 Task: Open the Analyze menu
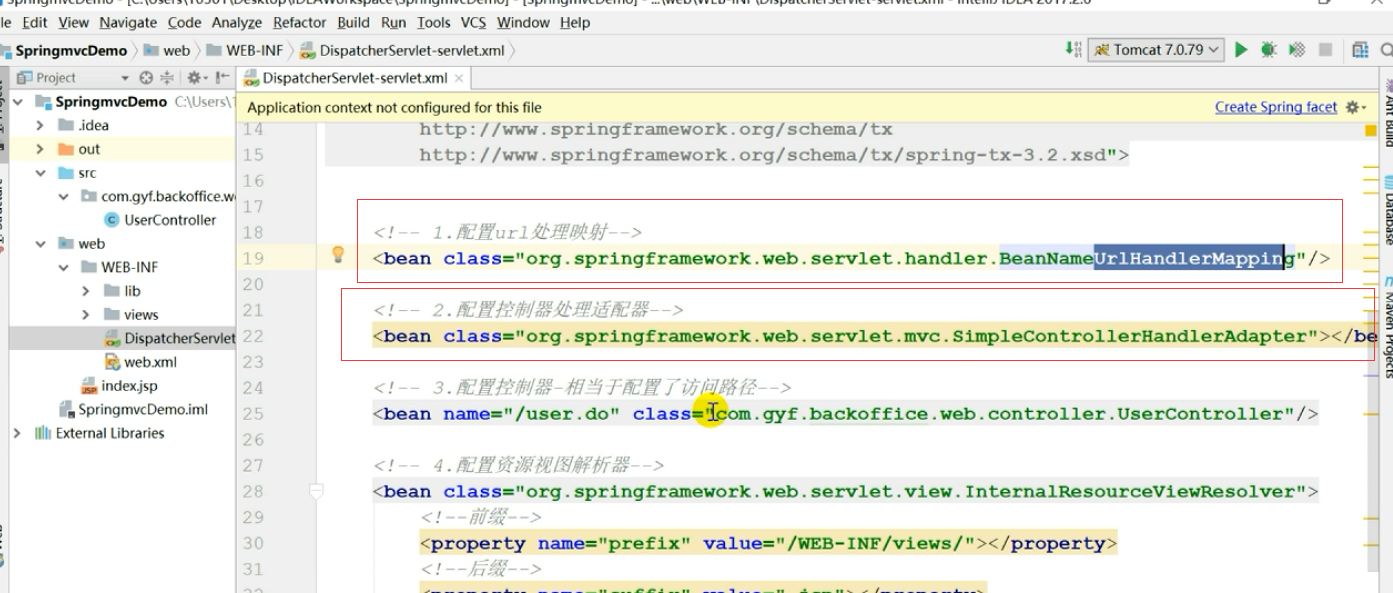(x=237, y=22)
